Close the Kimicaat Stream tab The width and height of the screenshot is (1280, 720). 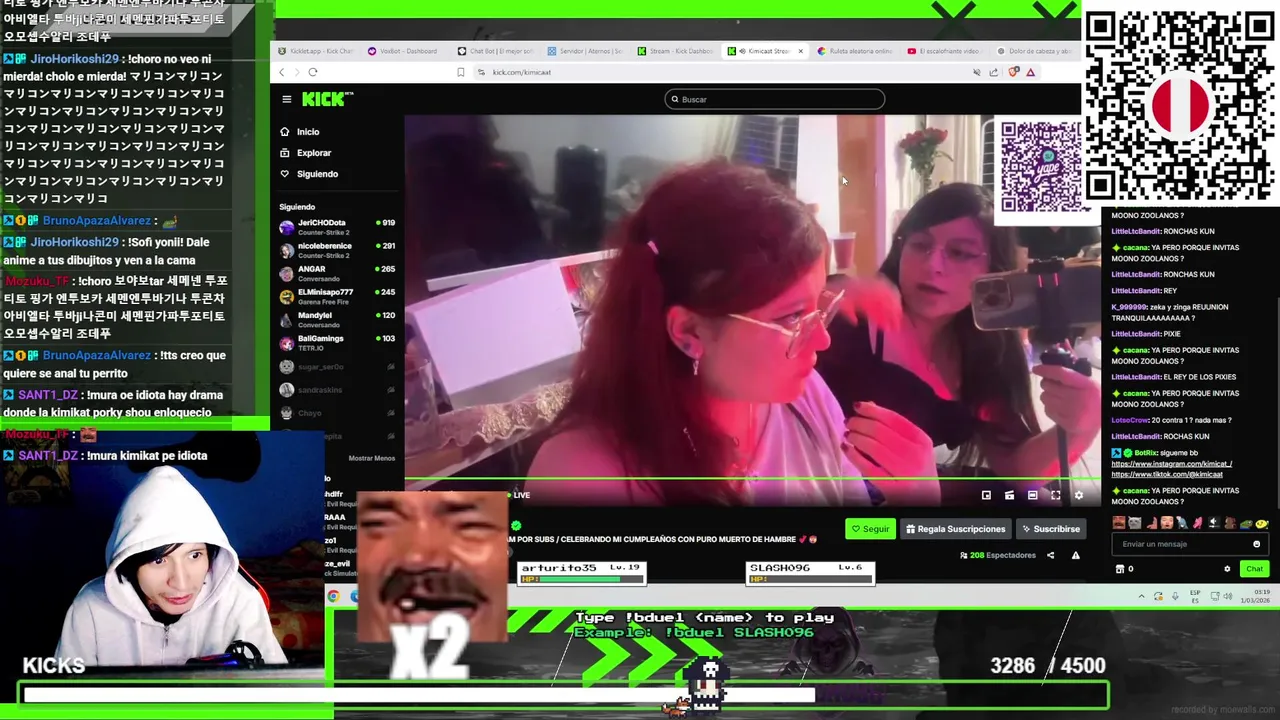coord(800,51)
